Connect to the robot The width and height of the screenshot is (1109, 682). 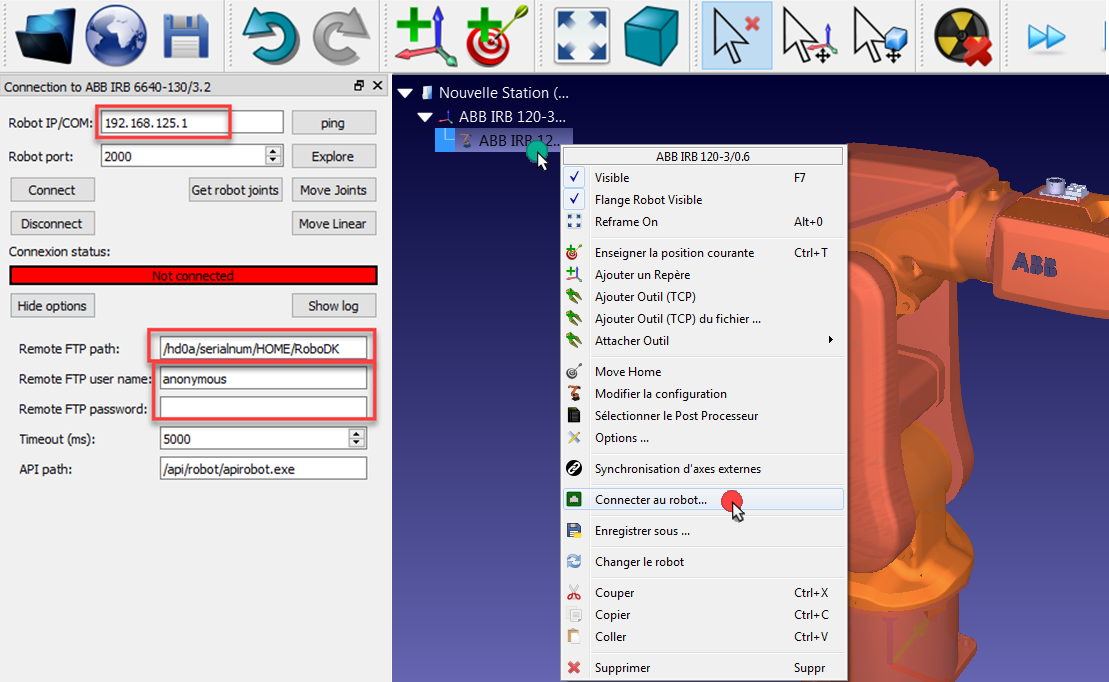52,190
